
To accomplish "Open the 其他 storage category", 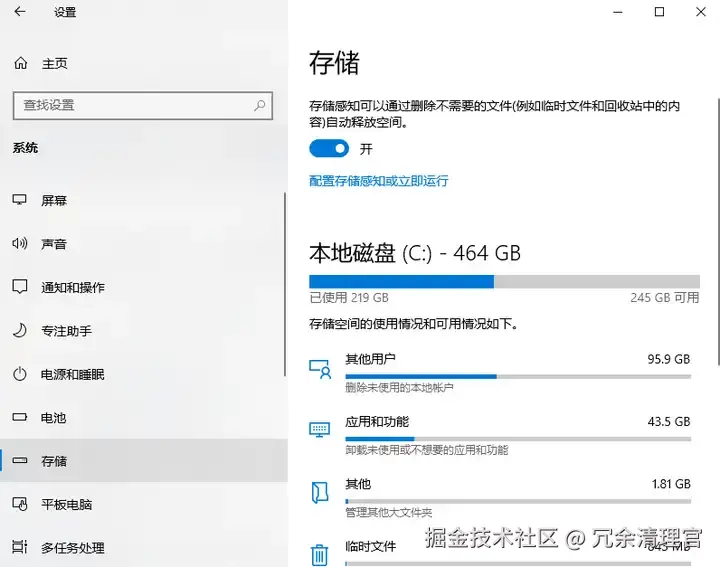I will pos(500,498).
